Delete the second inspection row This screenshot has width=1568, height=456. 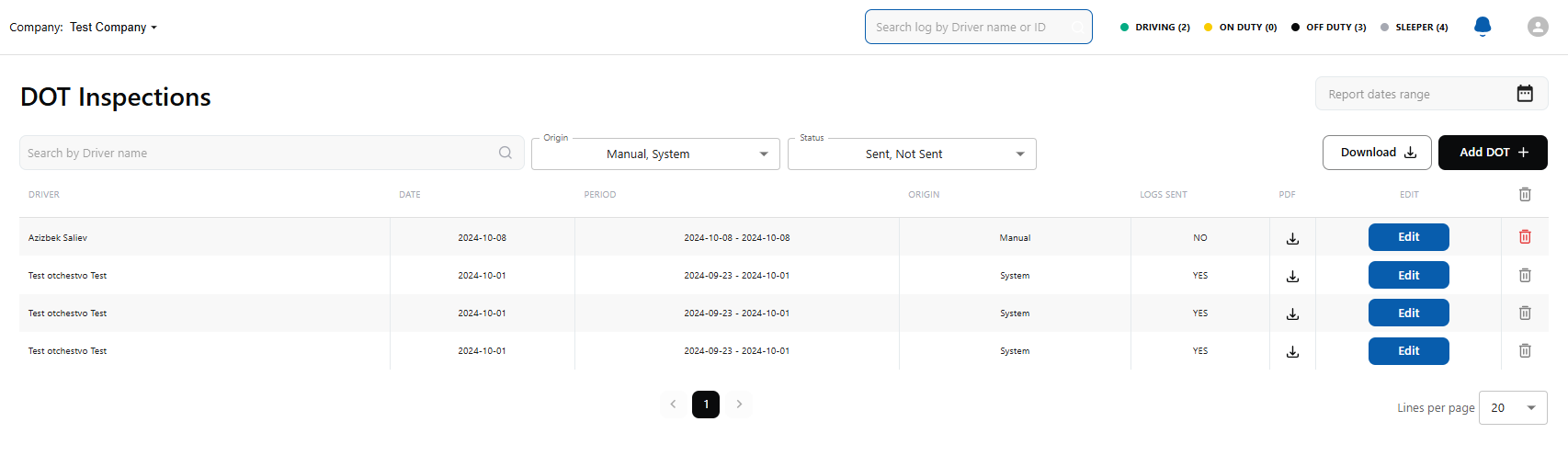point(1525,275)
